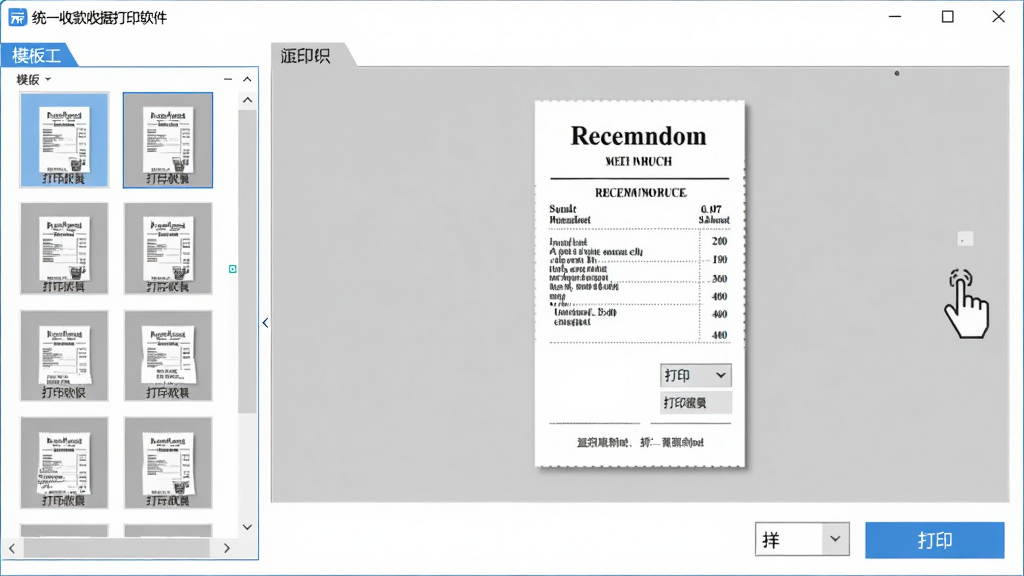Image resolution: width=1024 pixels, height=576 pixels.
Task: Choose the second row right template thumbnail
Action: point(168,248)
